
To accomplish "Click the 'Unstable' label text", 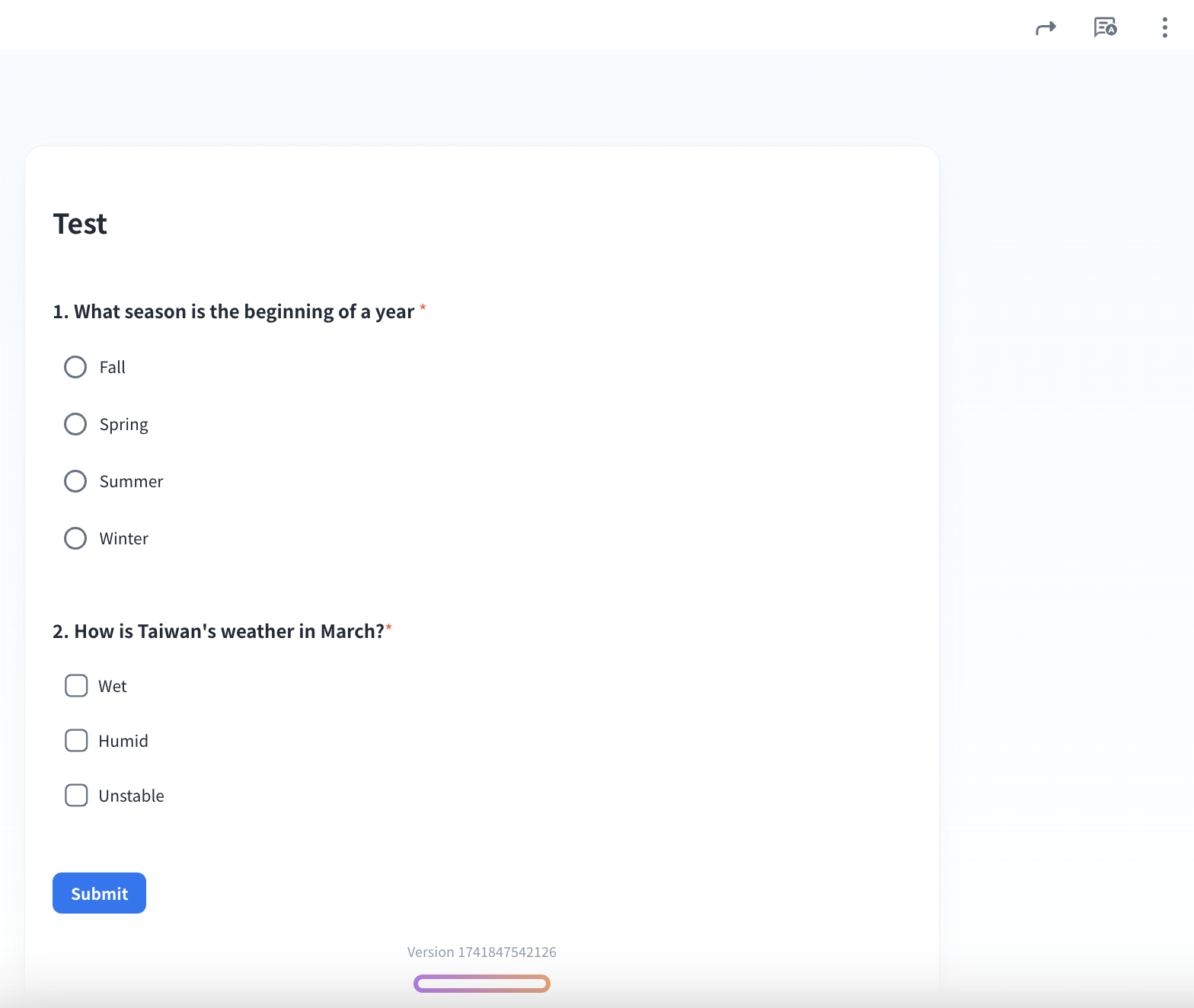I will pyautogui.click(x=131, y=796).
